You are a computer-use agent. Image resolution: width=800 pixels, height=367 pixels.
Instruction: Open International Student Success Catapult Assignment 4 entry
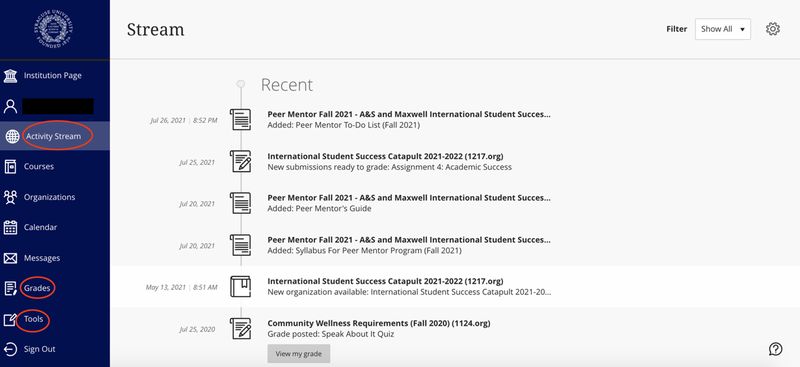pos(385,156)
